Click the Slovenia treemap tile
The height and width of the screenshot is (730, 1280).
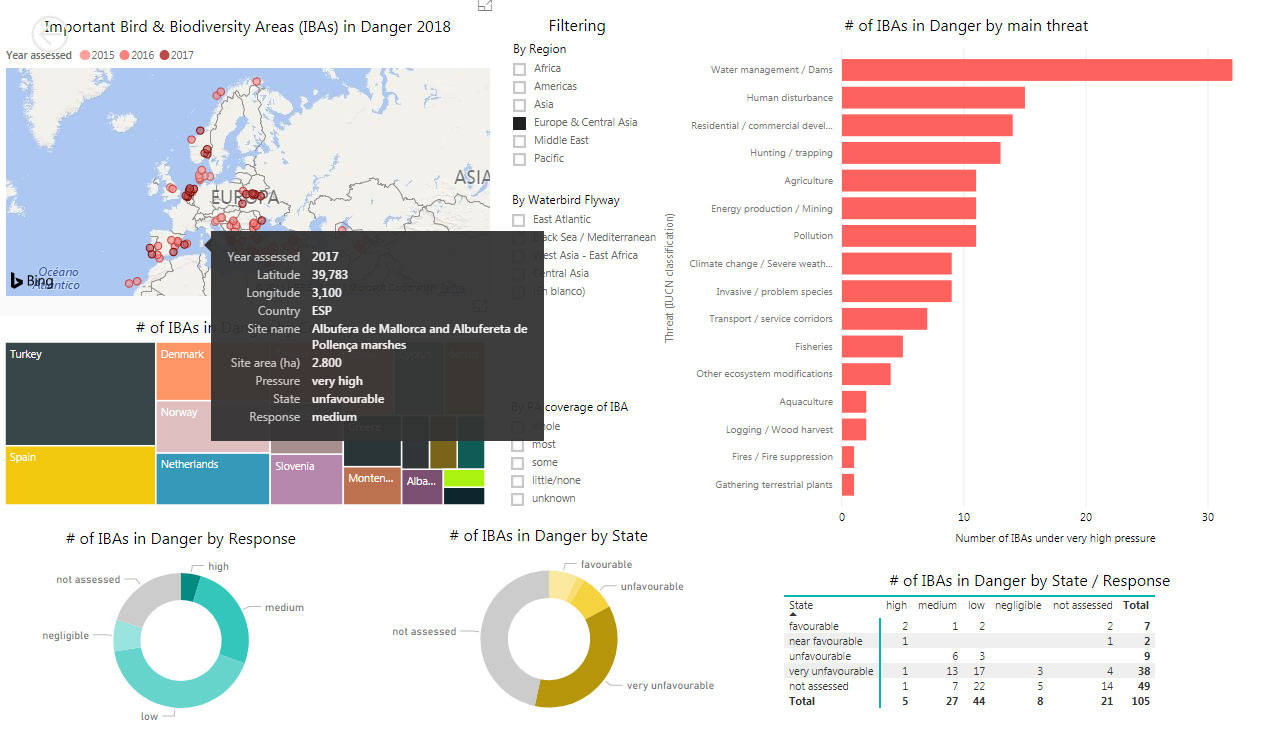(x=306, y=479)
